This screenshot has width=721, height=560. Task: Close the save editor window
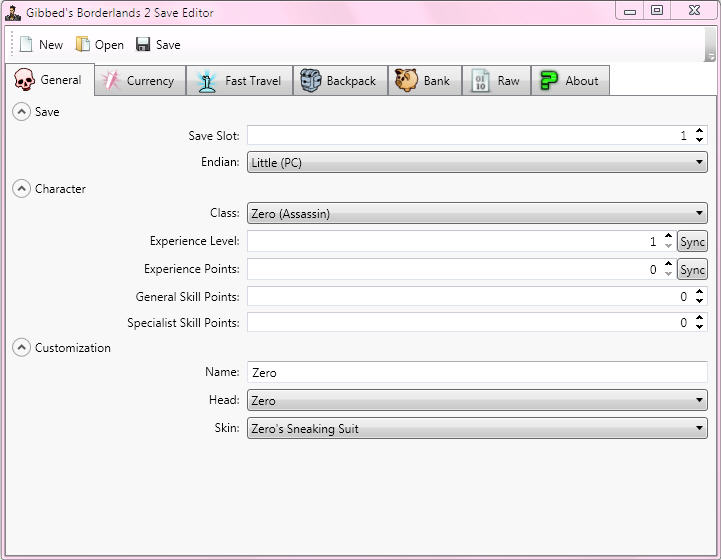[x=694, y=11]
